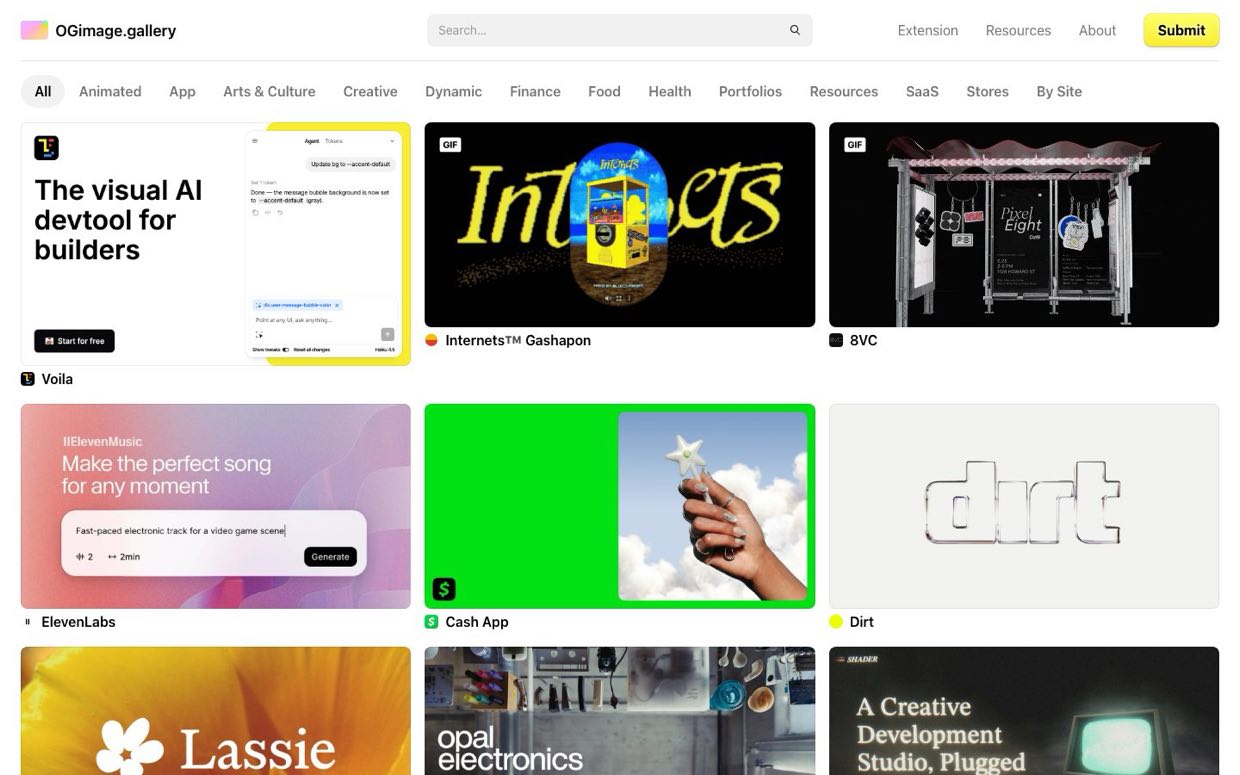Select the Portfolios category filter
The height and width of the screenshot is (775, 1240).
pos(750,91)
